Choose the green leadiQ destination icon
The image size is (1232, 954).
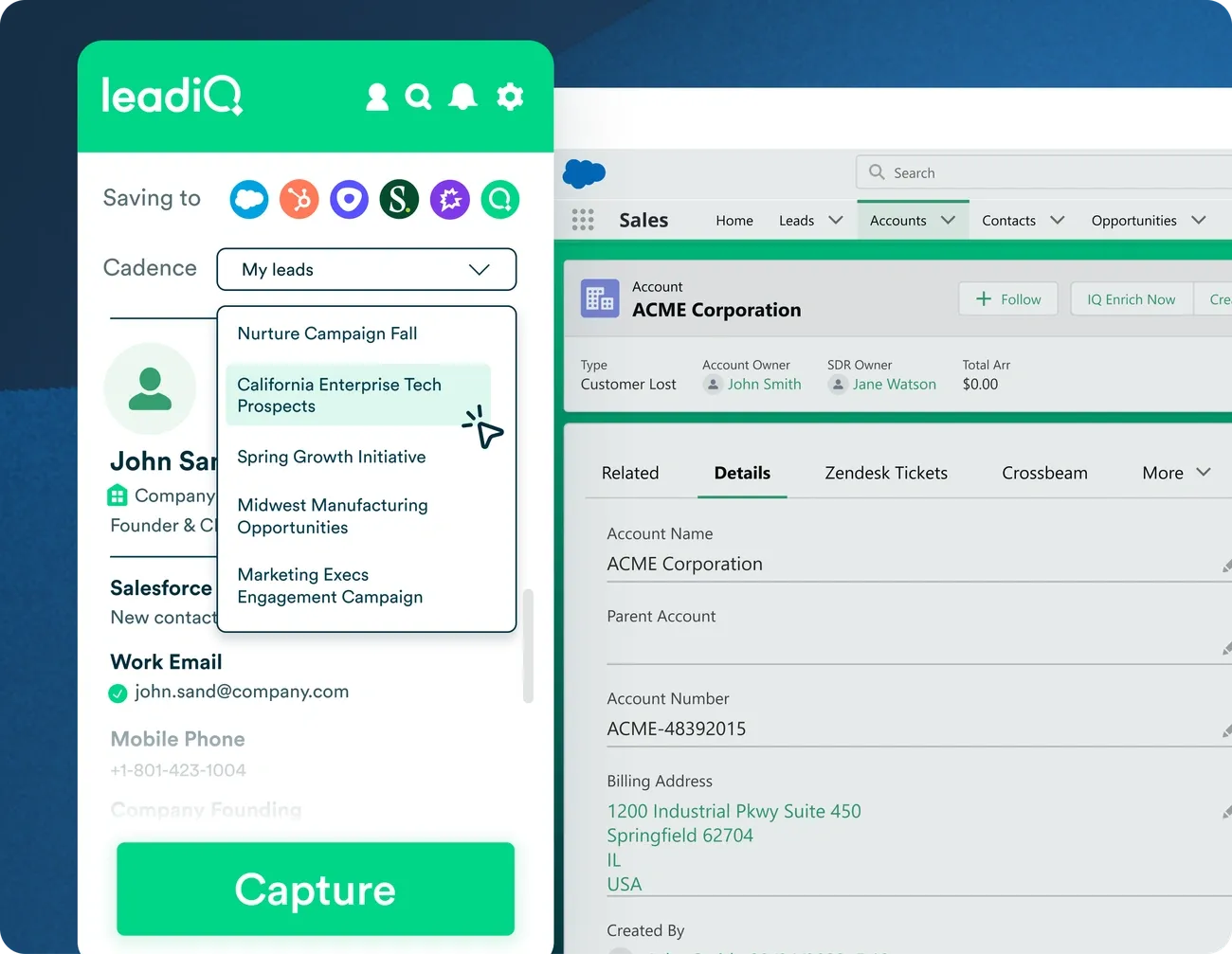tap(499, 200)
